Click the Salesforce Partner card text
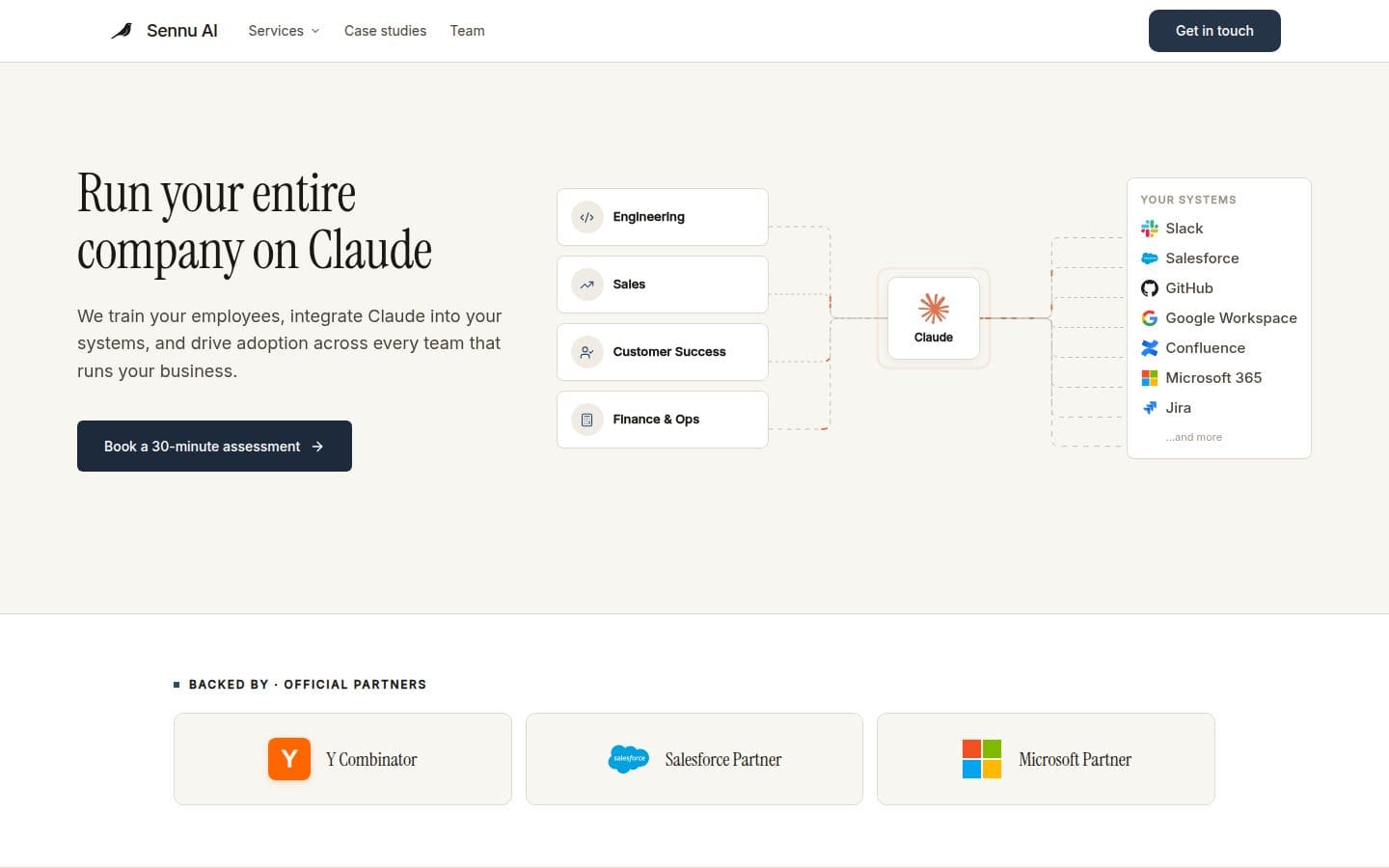 (x=723, y=760)
